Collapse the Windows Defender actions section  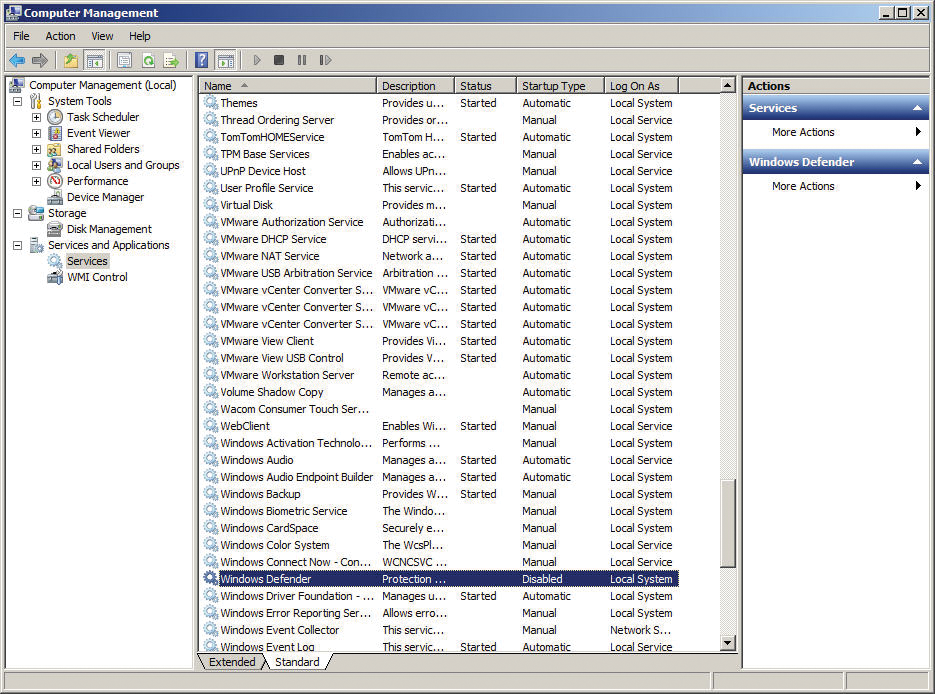[x=916, y=161]
